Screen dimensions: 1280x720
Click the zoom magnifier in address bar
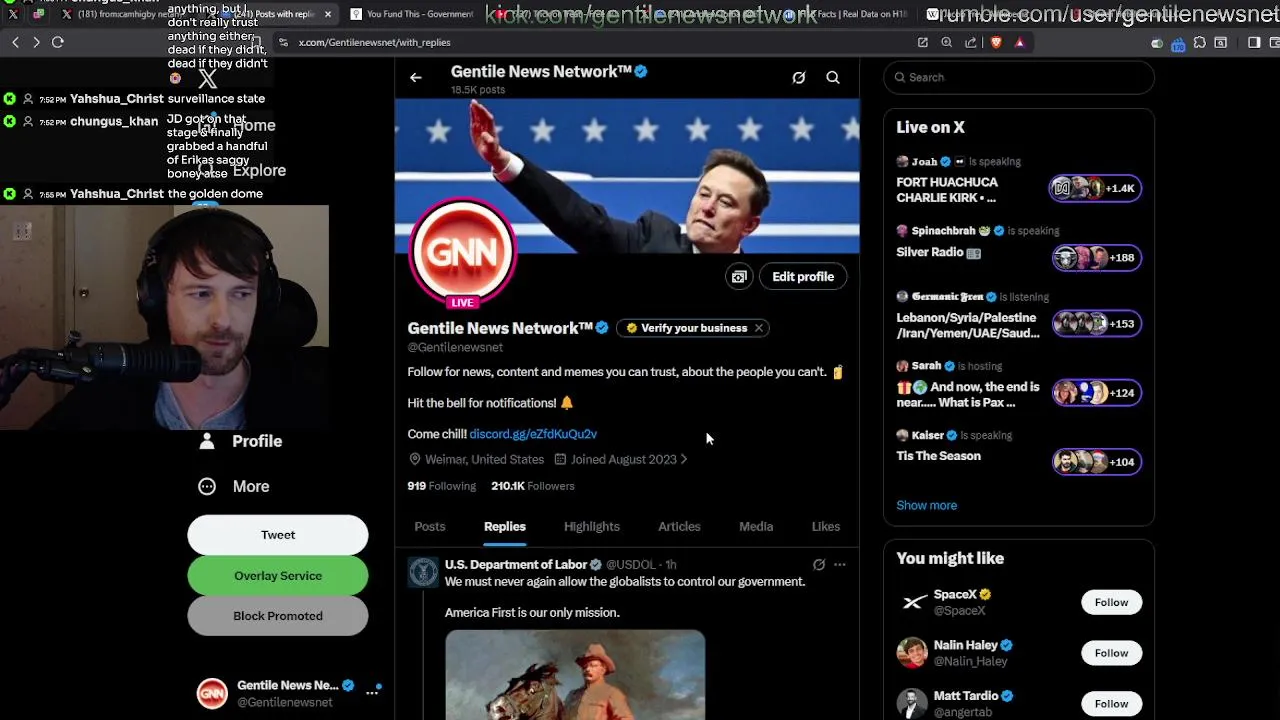[x=946, y=42]
